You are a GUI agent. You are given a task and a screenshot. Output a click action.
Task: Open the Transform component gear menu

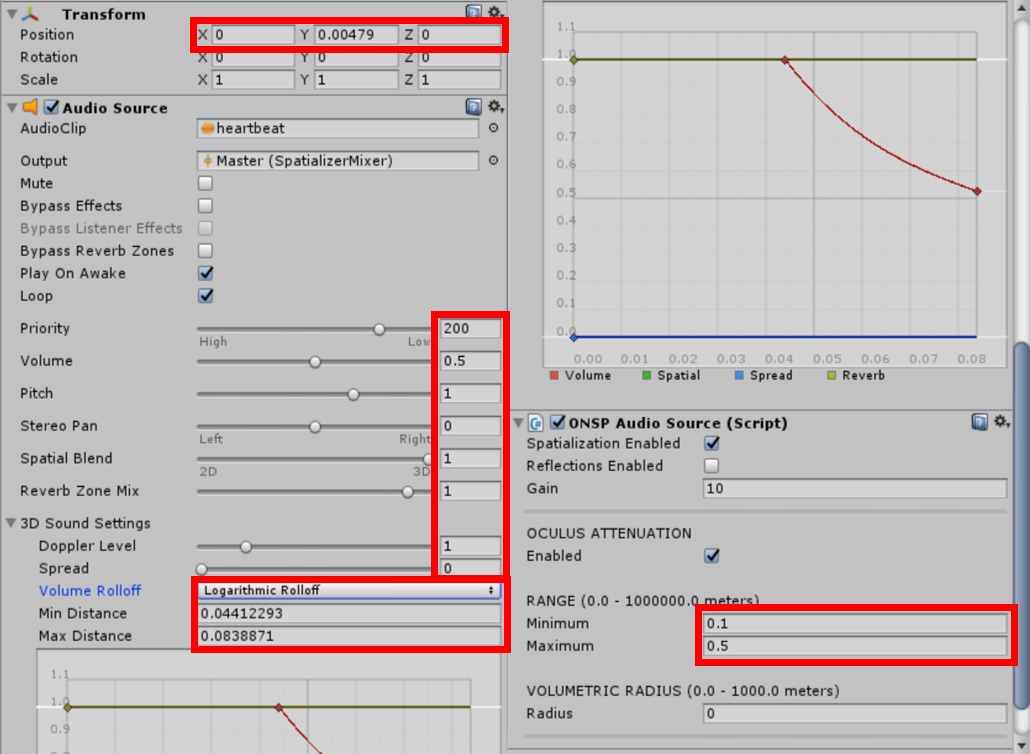(x=493, y=13)
